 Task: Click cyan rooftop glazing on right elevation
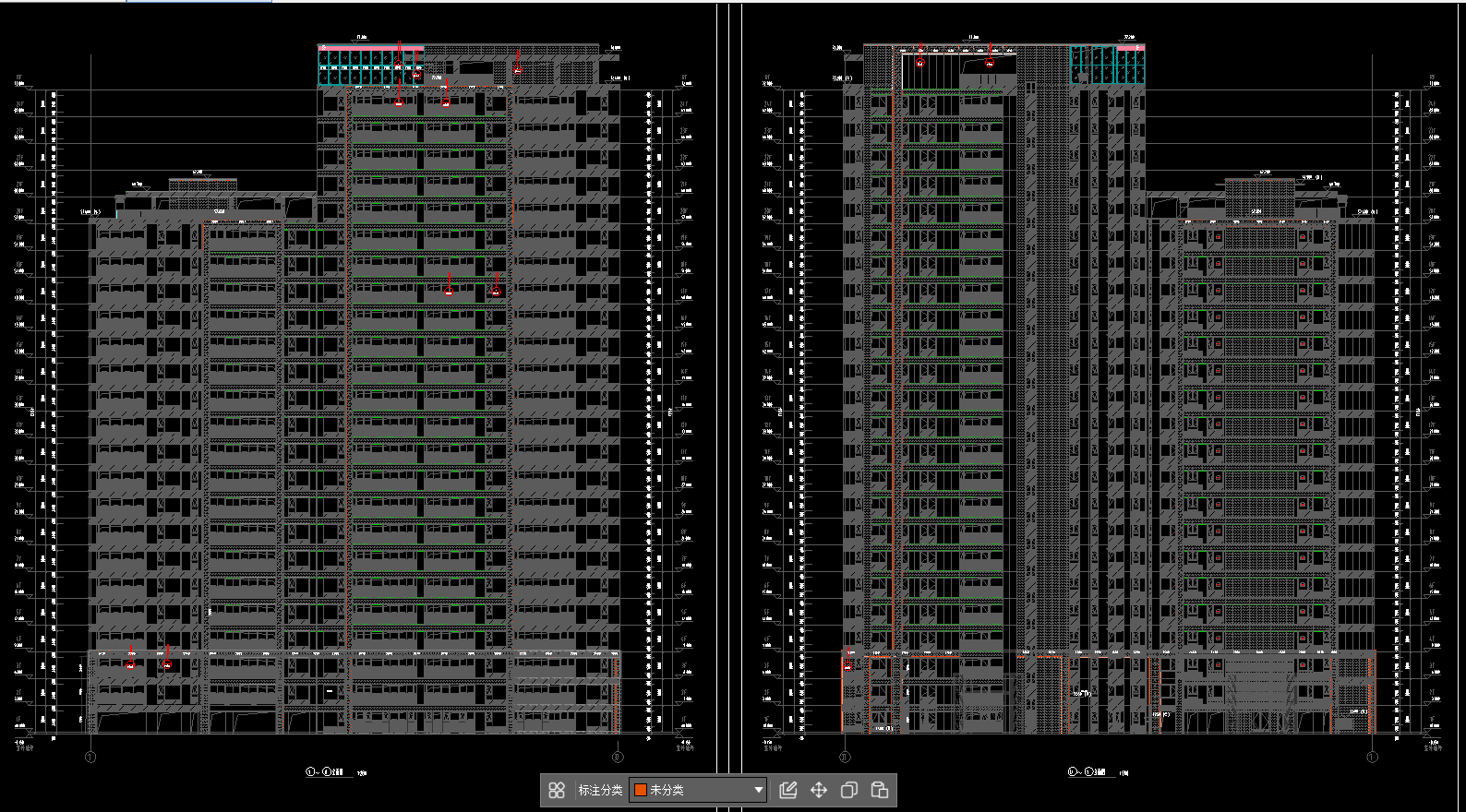click(x=1106, y=66)
